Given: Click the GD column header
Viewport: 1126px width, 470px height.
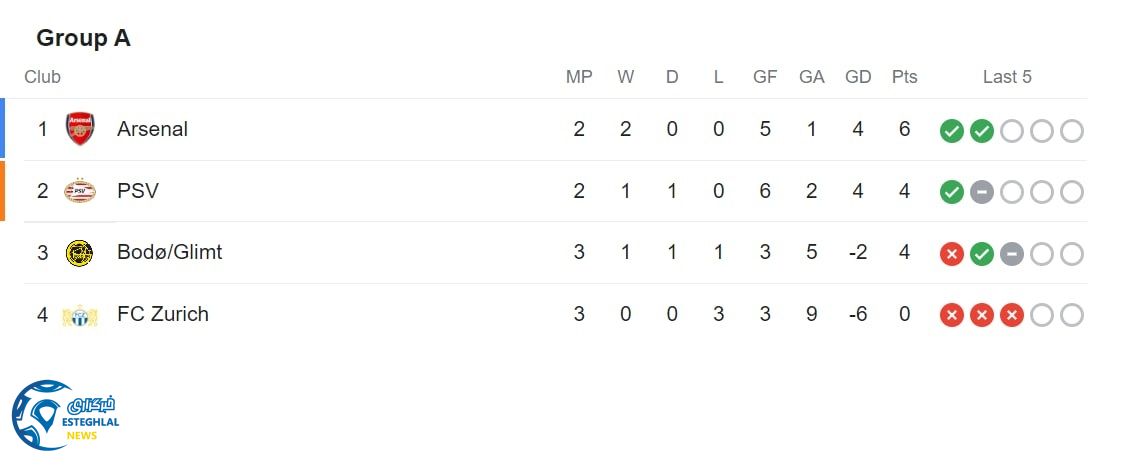Looking at the screenshot, I should click(858, 77).
